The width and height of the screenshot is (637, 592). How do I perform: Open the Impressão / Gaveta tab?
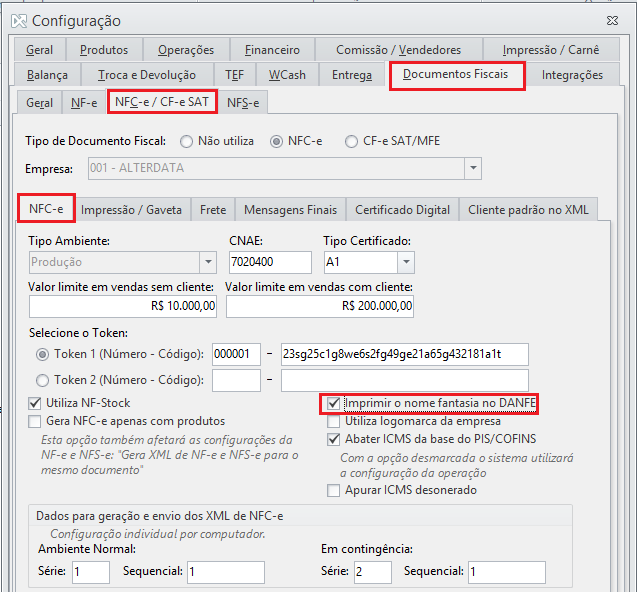pyautogui.click(x=131, y=210)
